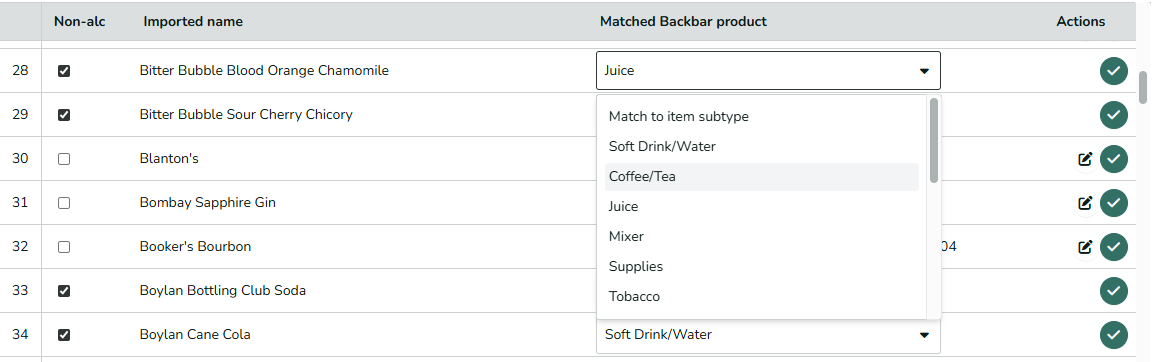Confirm match for Bitter Bubble Blood Orange Chamomile
The width and height of the screenshot is (1160, 362).
[1113, 71]
